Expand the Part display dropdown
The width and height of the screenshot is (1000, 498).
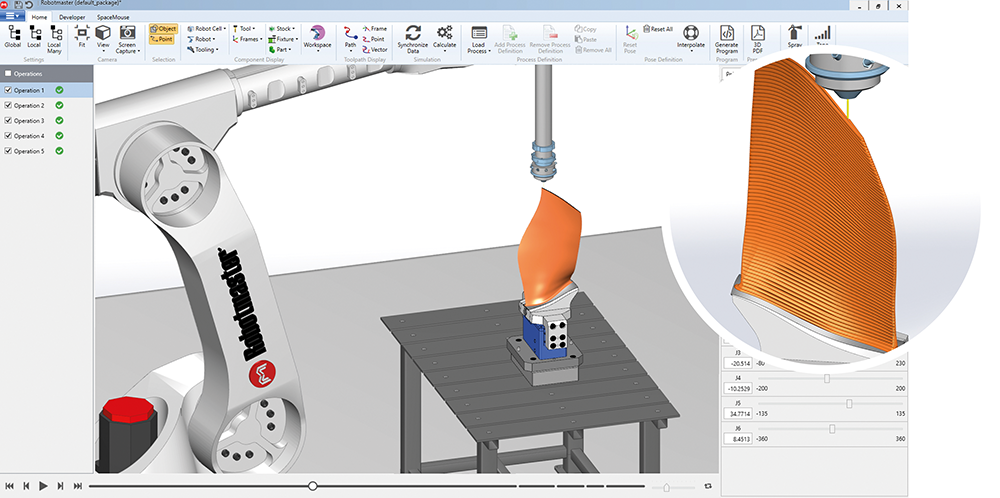click(x=280, y=49)
